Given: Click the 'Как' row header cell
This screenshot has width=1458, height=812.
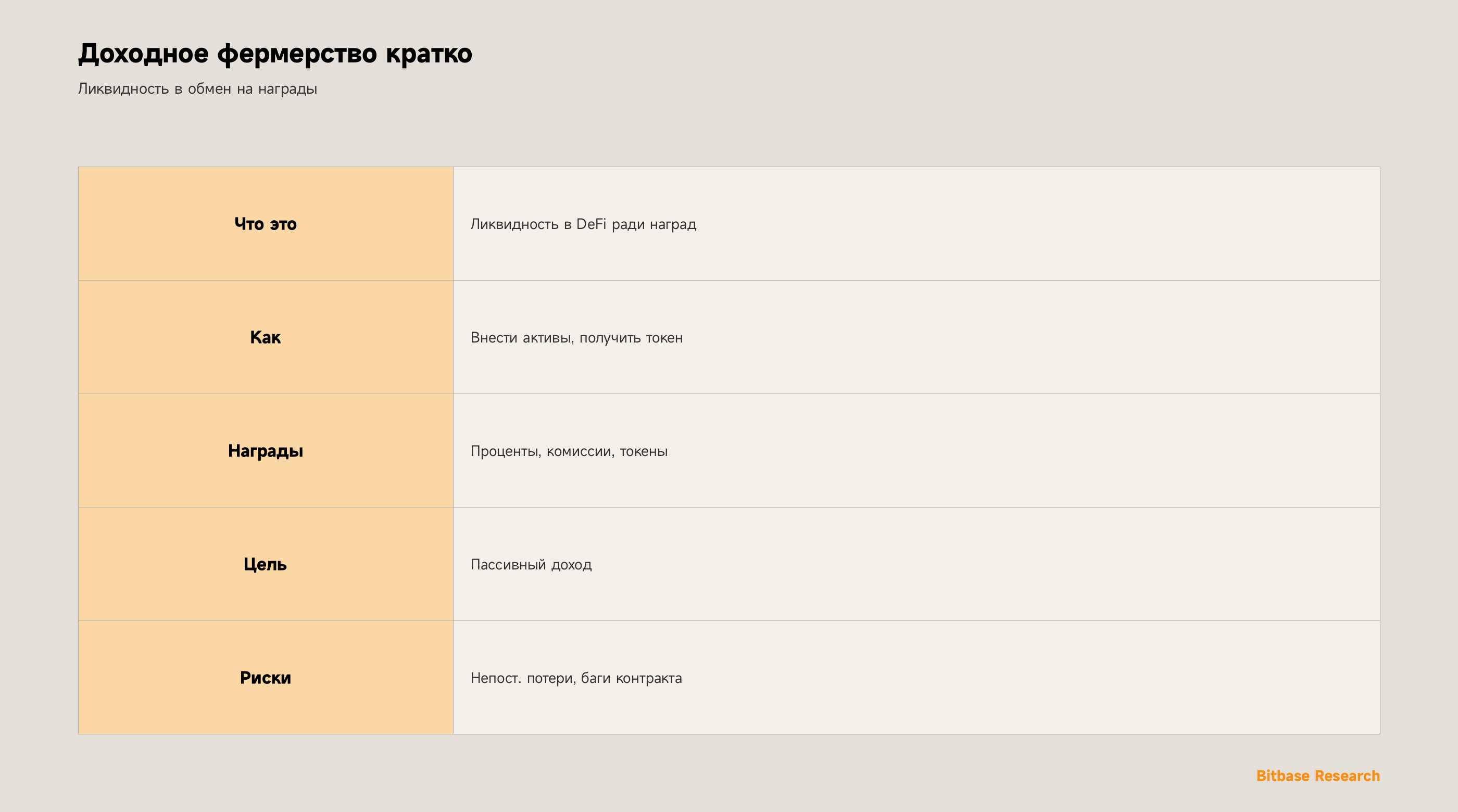Looking at the screenshot, I should click(266, 337).
